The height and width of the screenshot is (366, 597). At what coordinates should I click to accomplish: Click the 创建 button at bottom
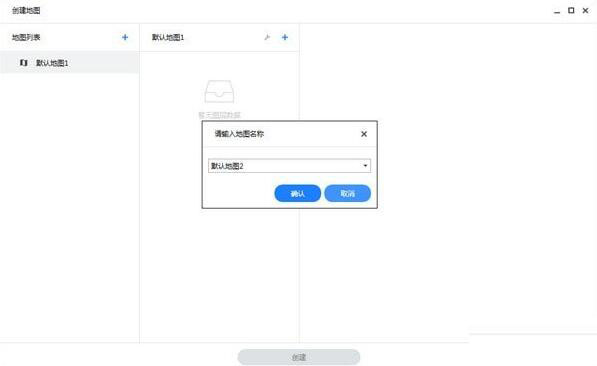(x=299, y=357)
